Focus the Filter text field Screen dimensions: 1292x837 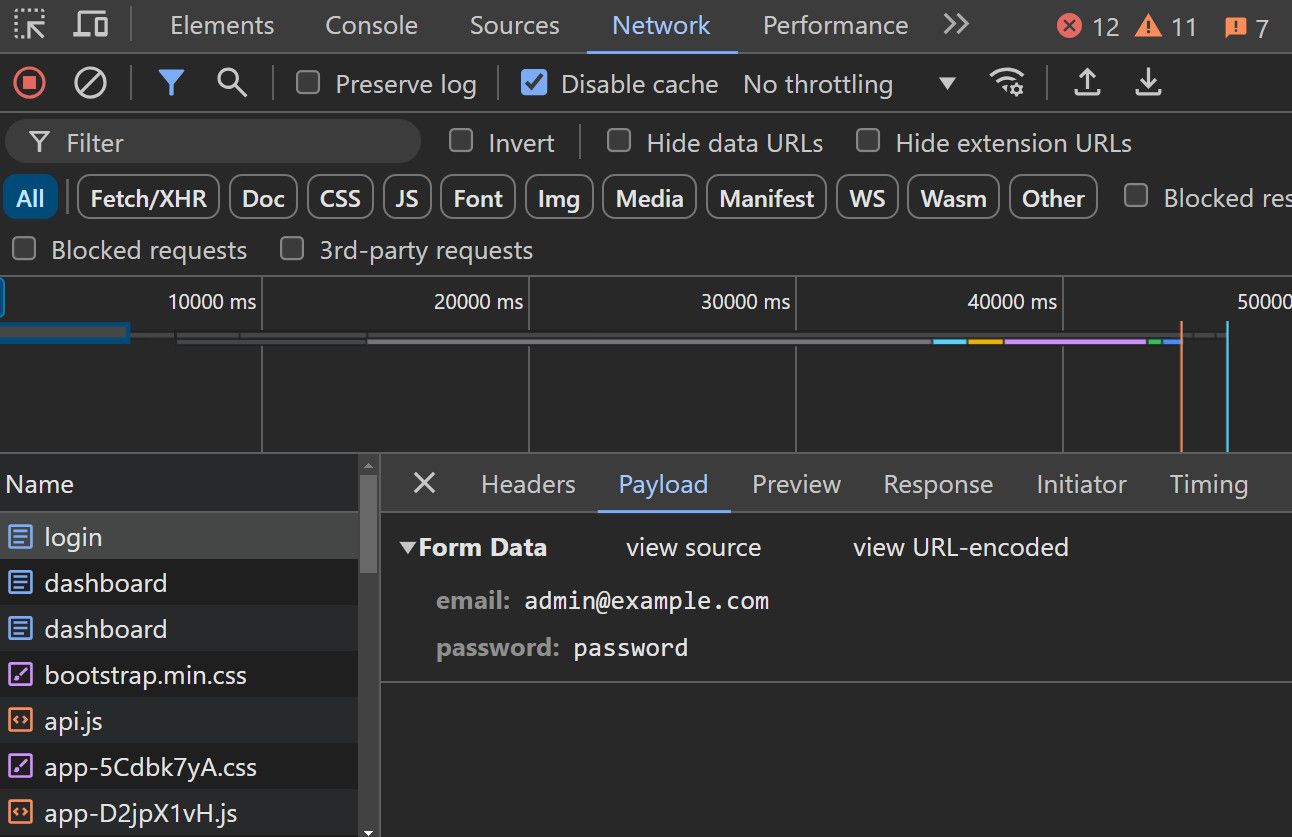[213, 142]
